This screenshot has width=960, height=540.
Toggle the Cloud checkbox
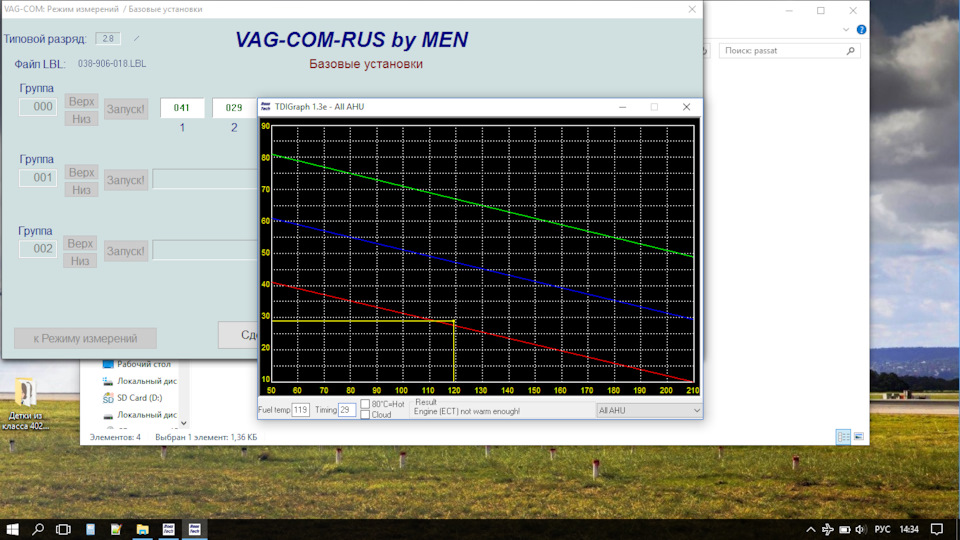coord(365,414)
